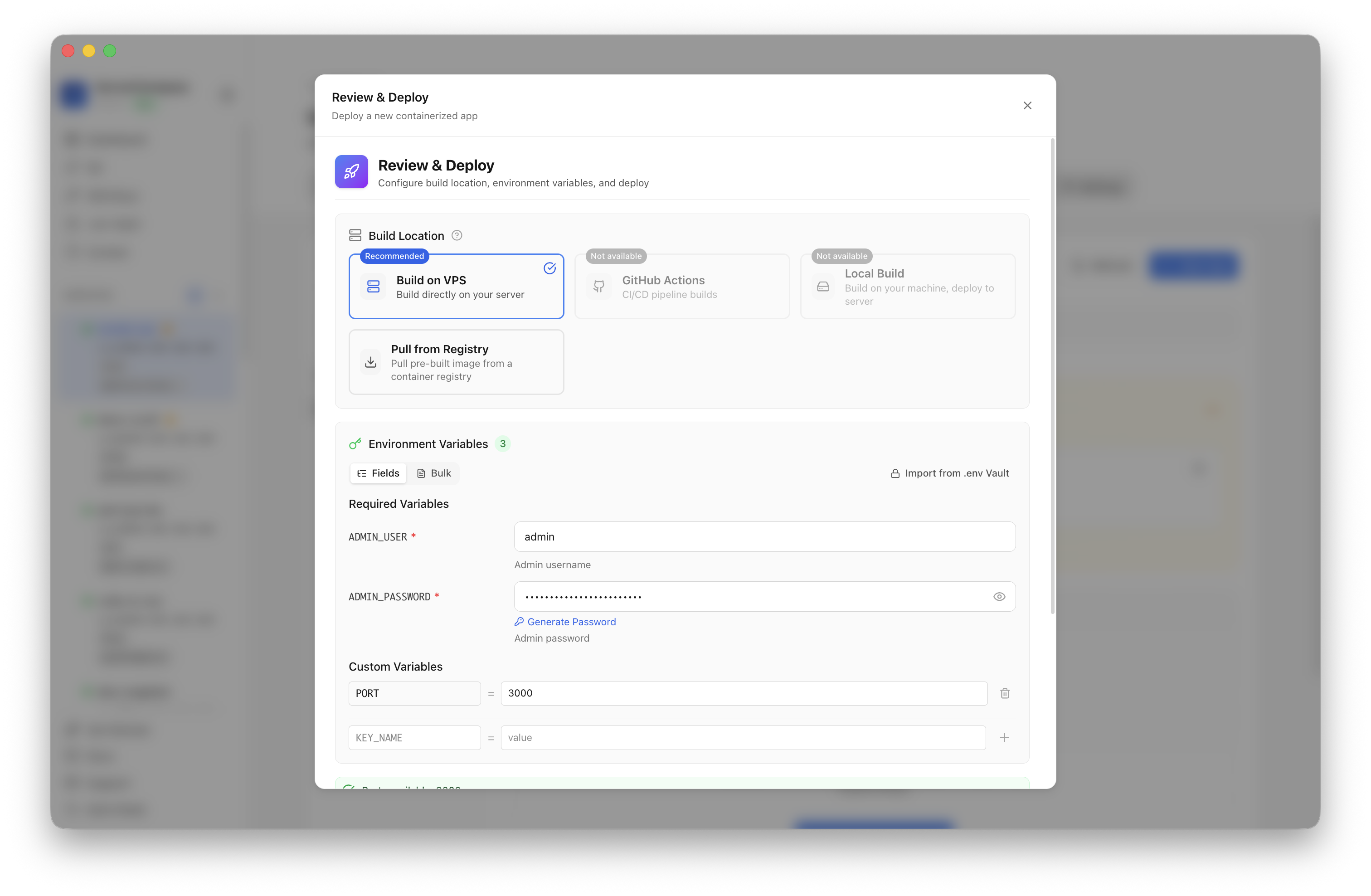Delete the PORT custom variable
Image resolution: width=1371 pixels, height=896 pixels.
(1005, 693)
